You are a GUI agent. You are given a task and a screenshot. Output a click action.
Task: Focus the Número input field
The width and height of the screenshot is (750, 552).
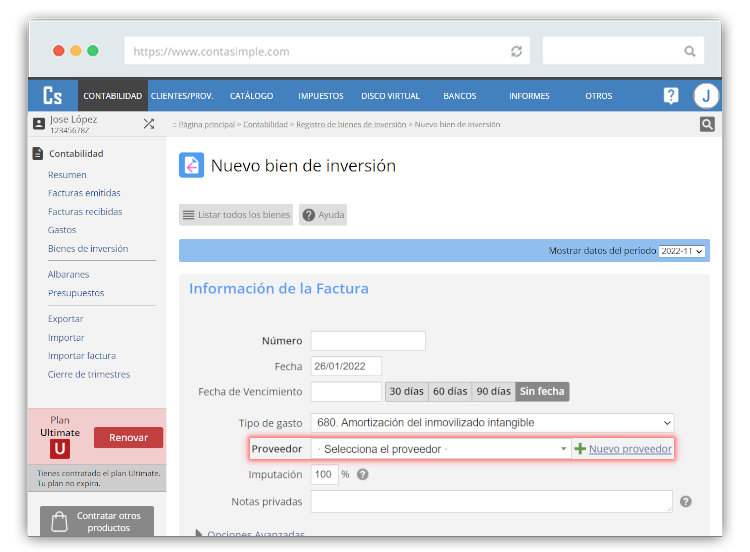pos(368,341)
